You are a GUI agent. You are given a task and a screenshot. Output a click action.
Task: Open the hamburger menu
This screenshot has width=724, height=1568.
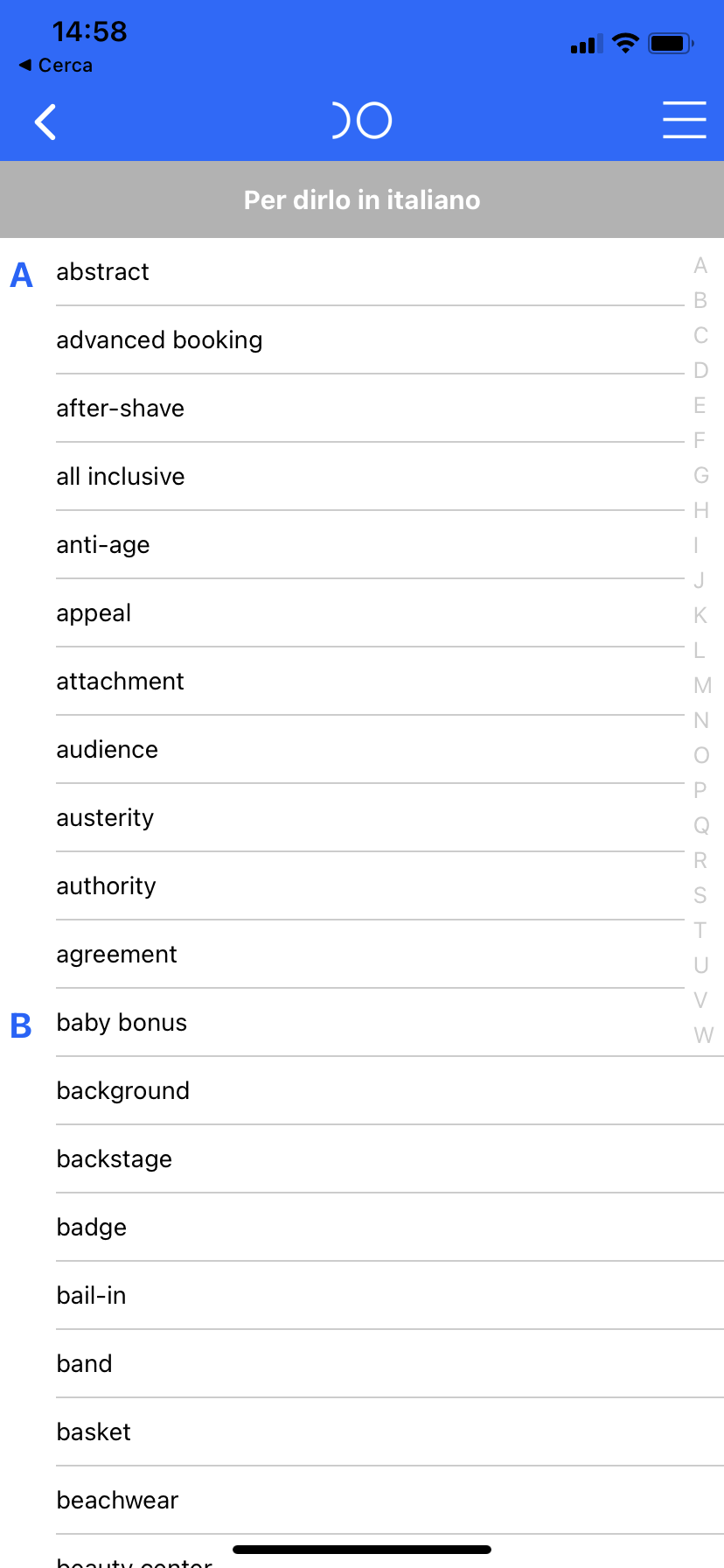click(684, 120)
